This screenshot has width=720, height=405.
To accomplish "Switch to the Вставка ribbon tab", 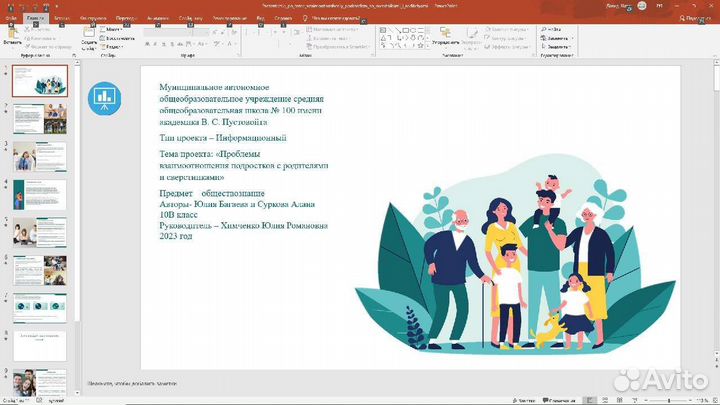I will point(62,18).
